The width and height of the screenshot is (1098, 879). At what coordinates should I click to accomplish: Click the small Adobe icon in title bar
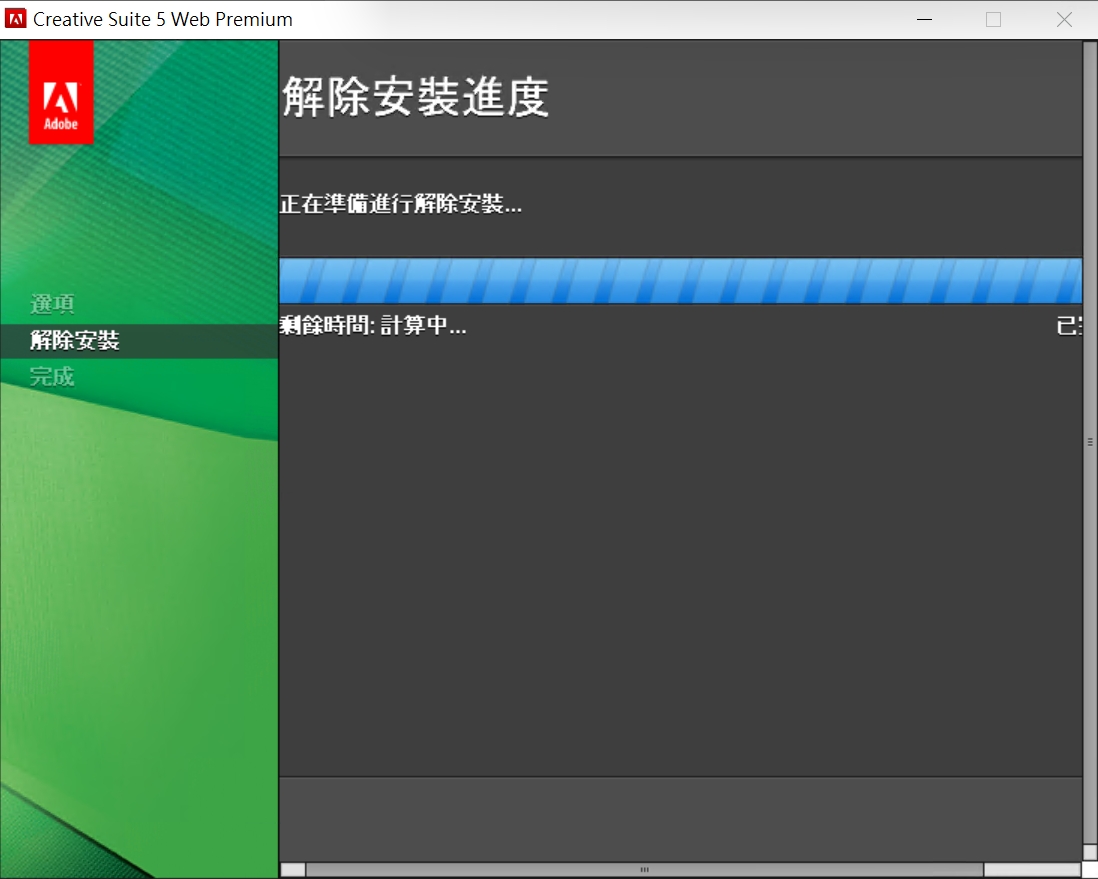(16, 19)
